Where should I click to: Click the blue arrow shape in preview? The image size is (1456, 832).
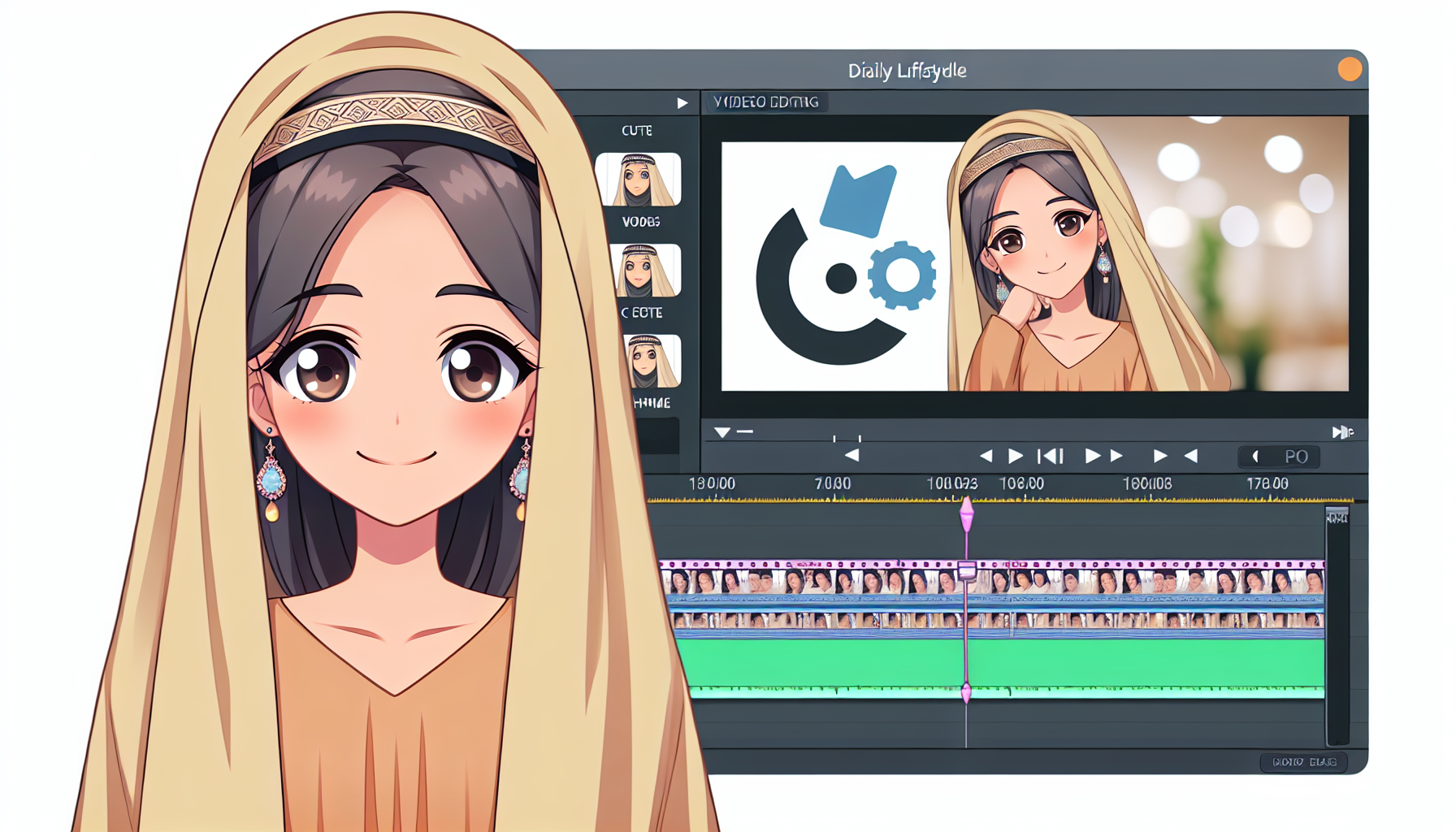point(858,199)
